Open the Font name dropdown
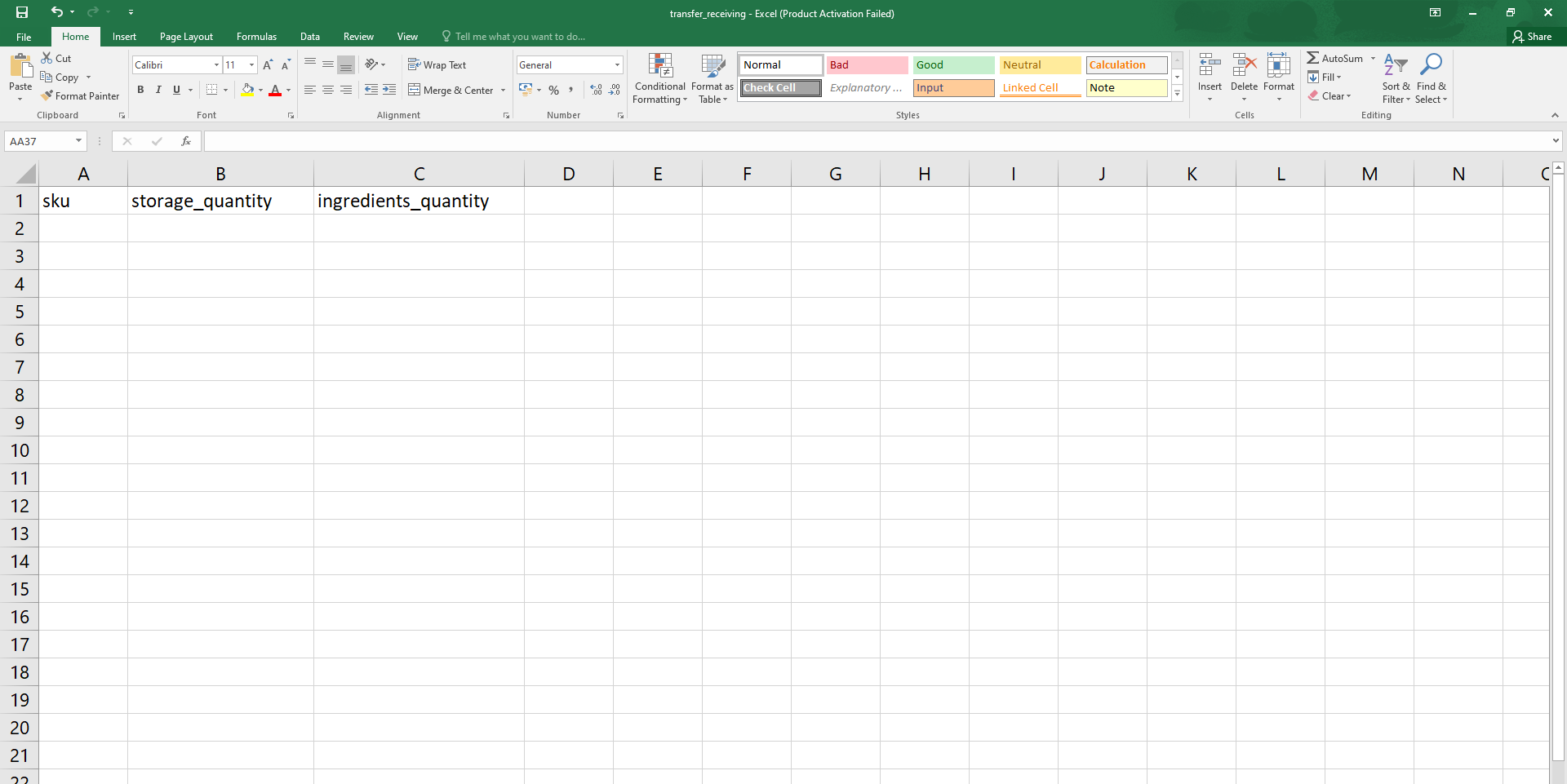The image size is (1567, 784). pos(215,64)
